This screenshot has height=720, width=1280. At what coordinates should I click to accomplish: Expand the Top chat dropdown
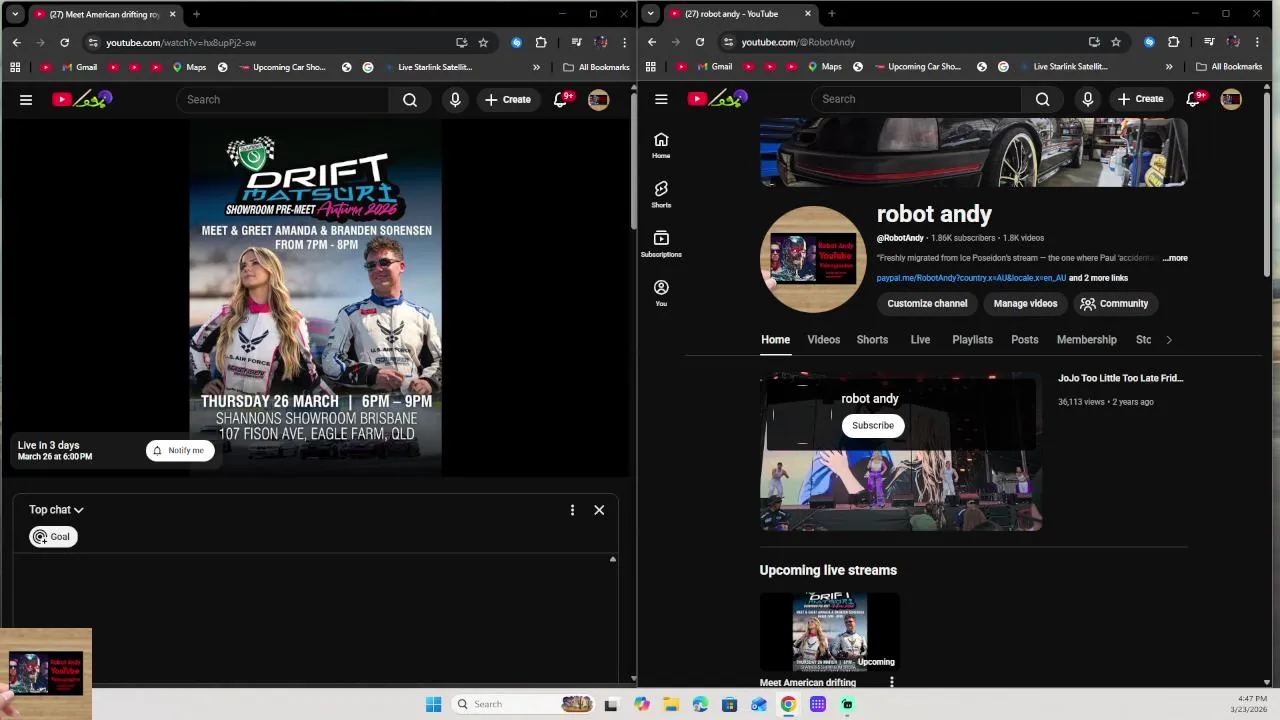click(56, 510)
